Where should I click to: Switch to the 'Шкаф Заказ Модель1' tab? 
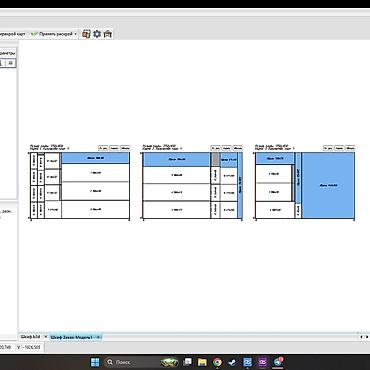pyautogui.click(x=71, y=337)
